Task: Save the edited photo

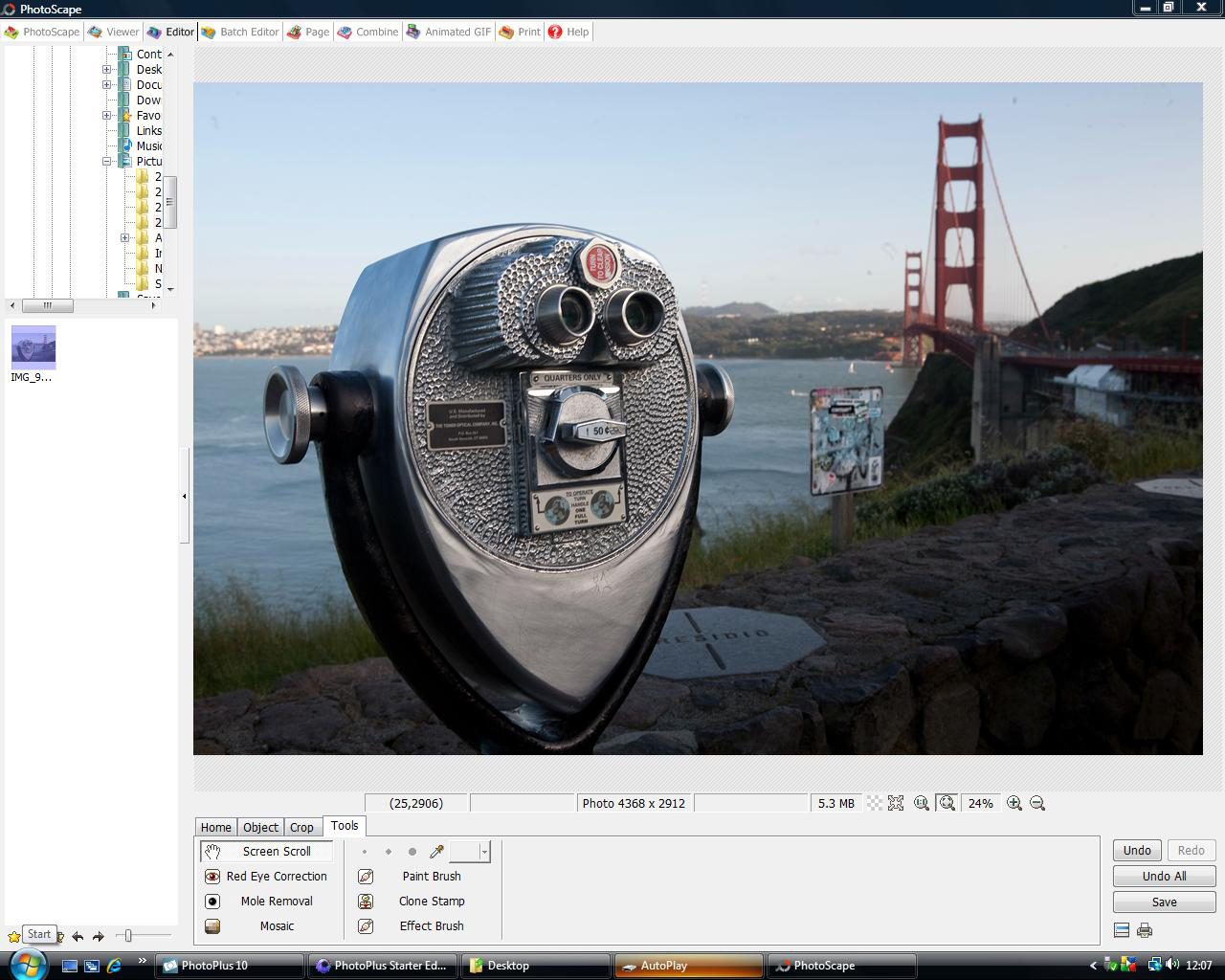Action: [x=1165, y=902]
